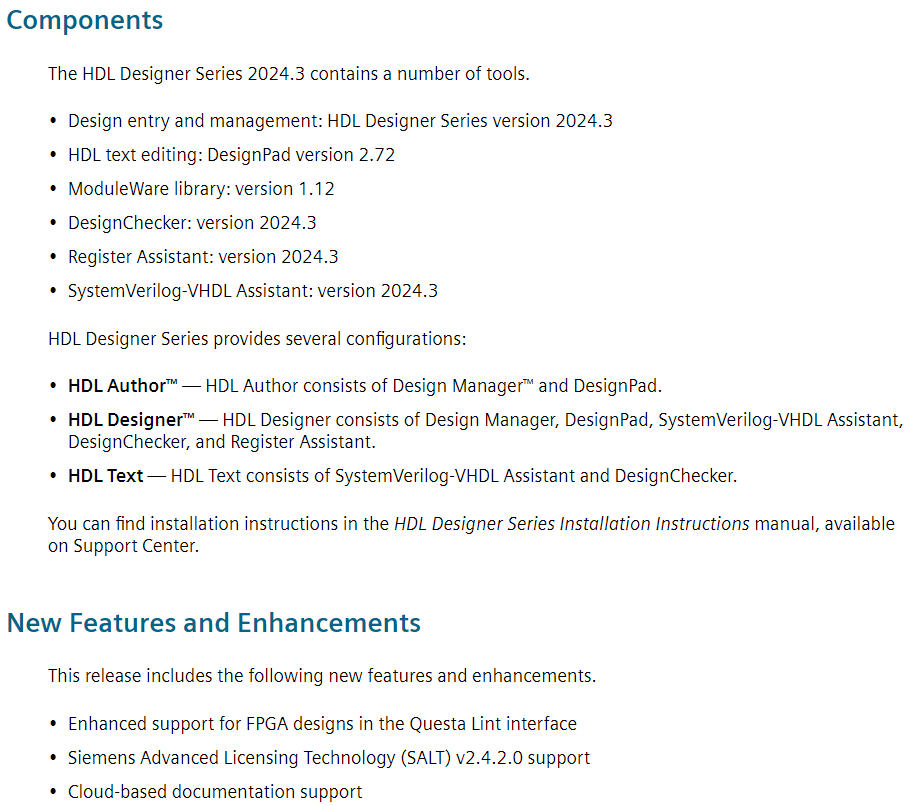Click the HDL Author™ bold term
910x805 pixels.
[122, 386]
